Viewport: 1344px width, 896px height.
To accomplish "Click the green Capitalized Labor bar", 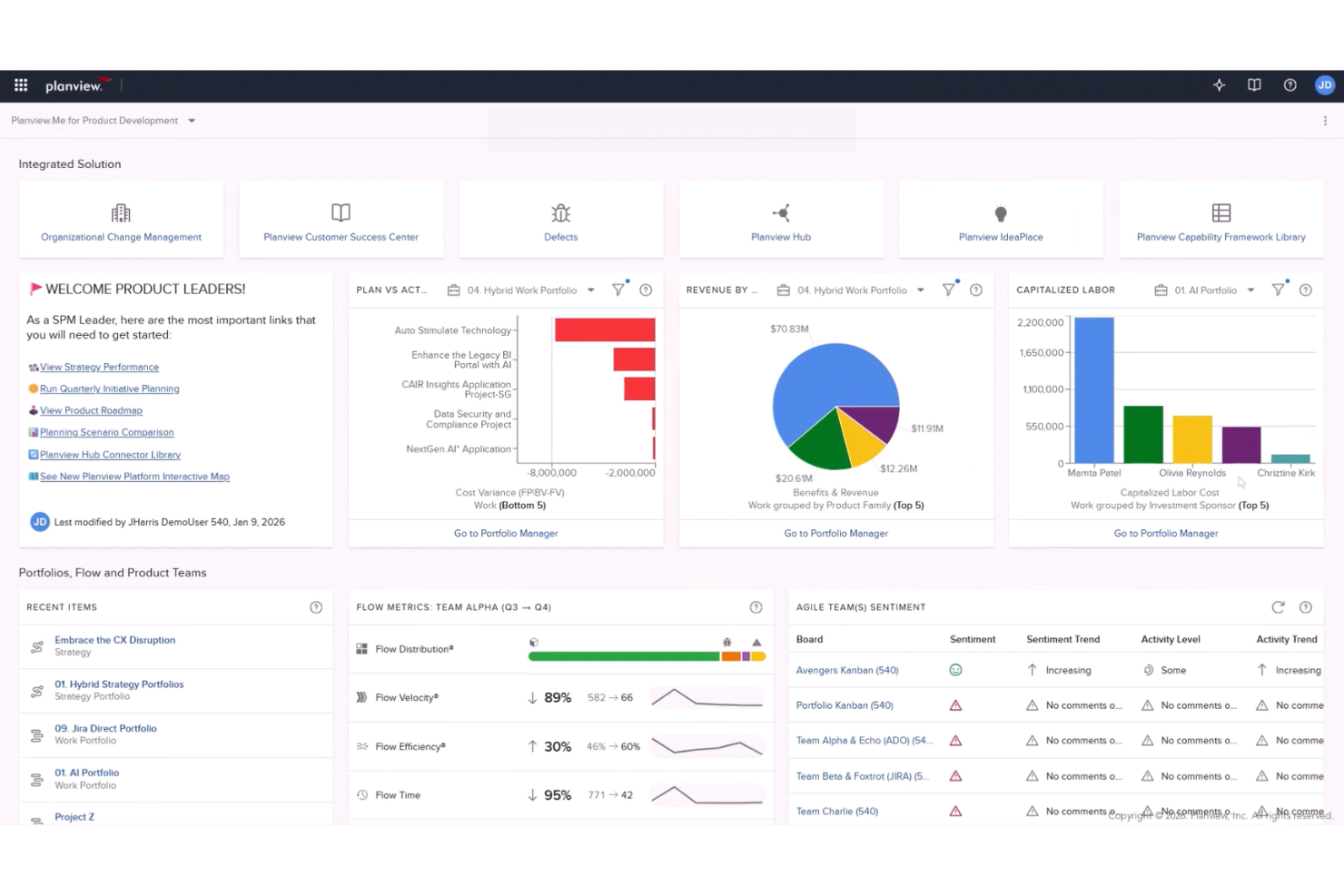I will (x=1143, y=435).
